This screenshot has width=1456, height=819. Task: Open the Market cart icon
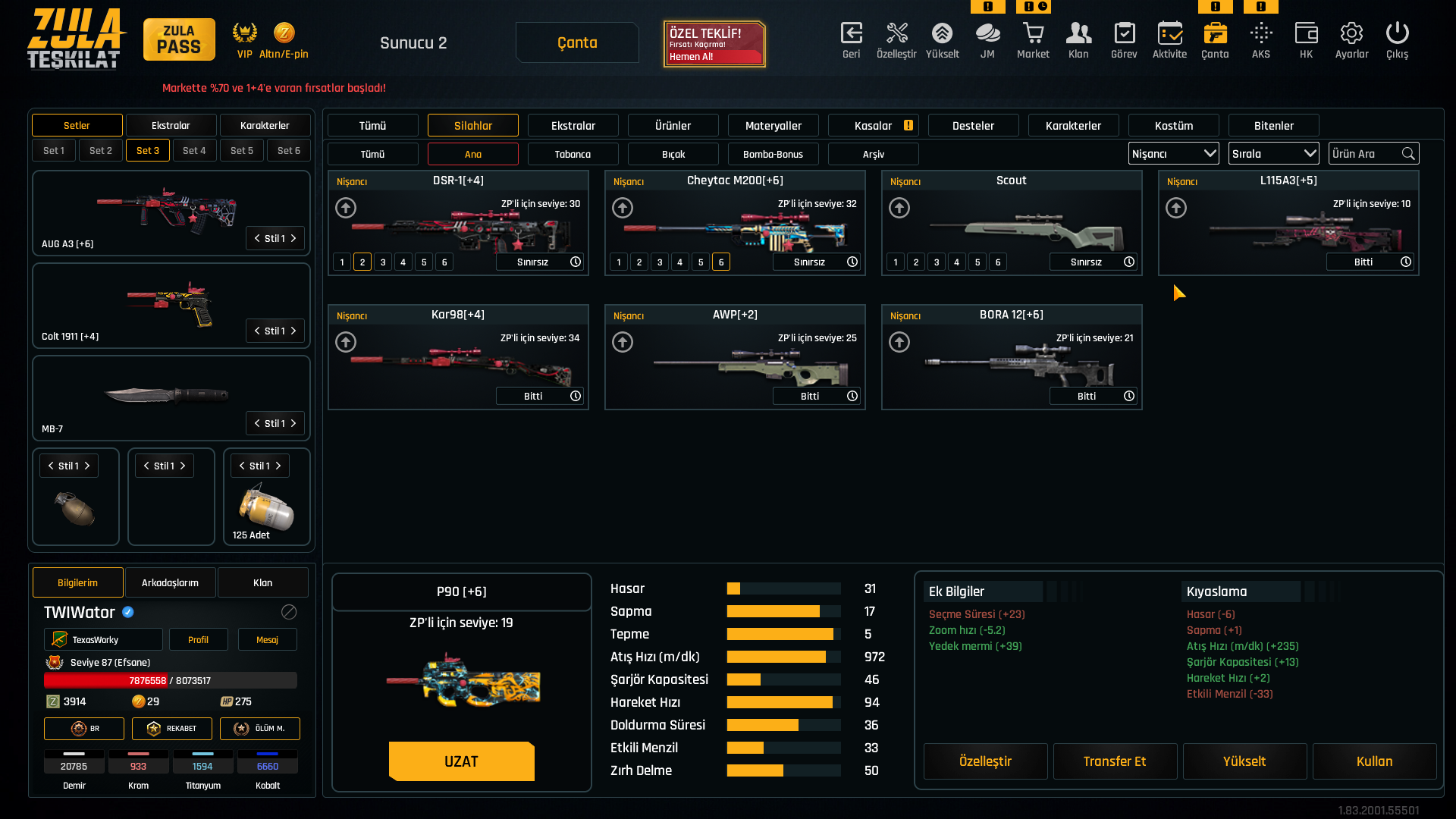click(1033, 40)
